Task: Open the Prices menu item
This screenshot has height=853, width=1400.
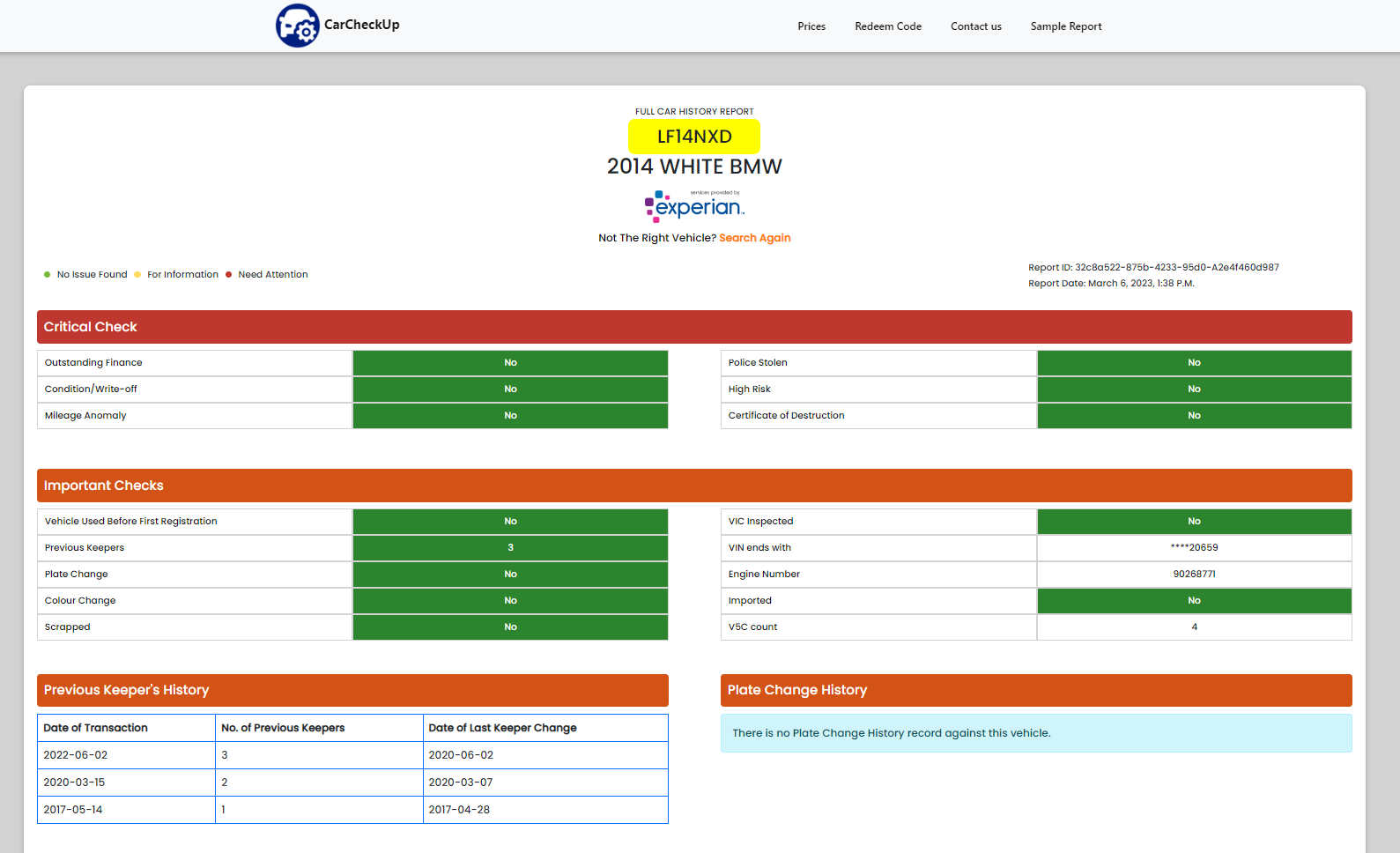Action: click(x=811, y=26)
